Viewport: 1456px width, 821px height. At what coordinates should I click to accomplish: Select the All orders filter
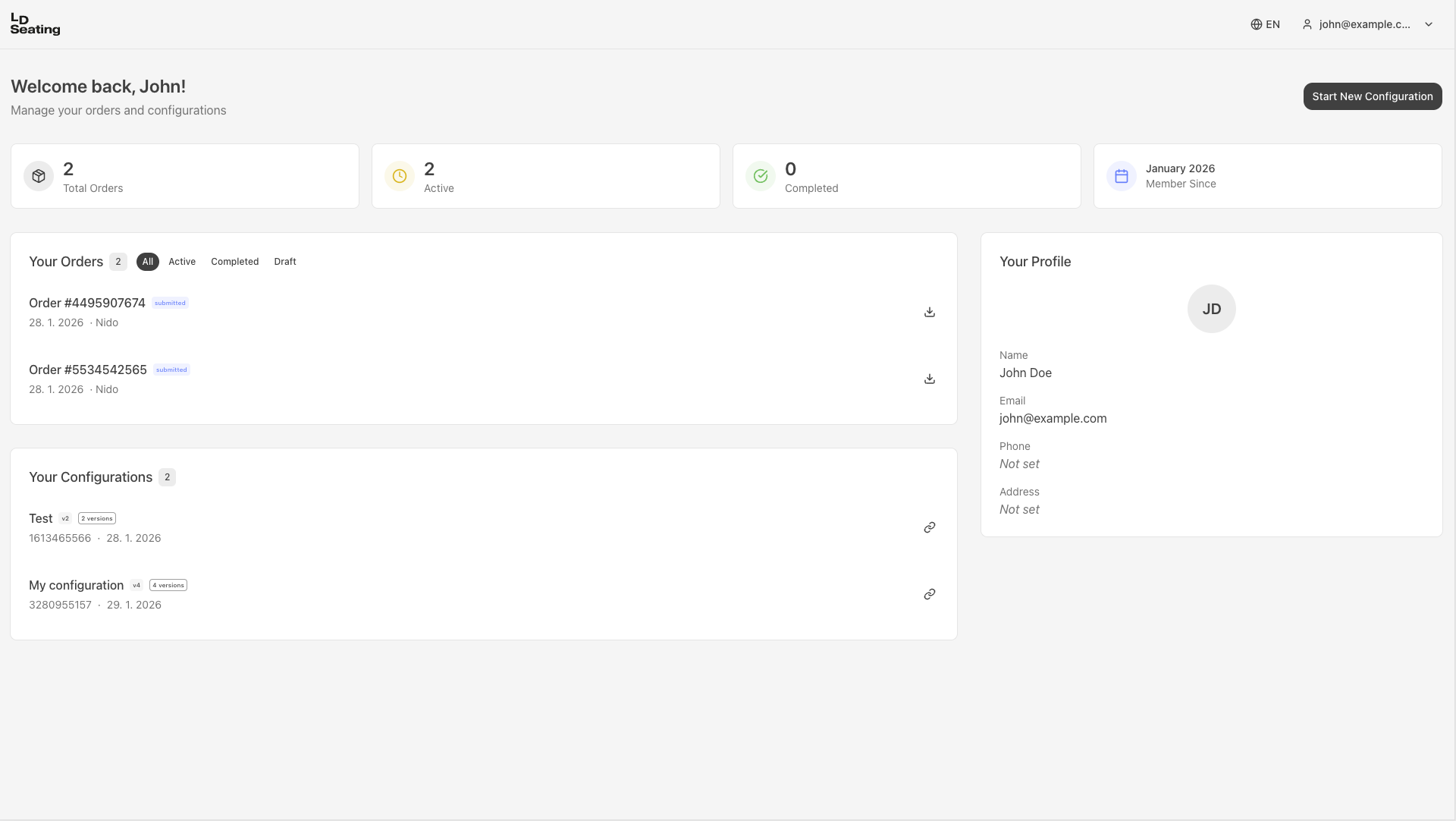click(147, 262)
